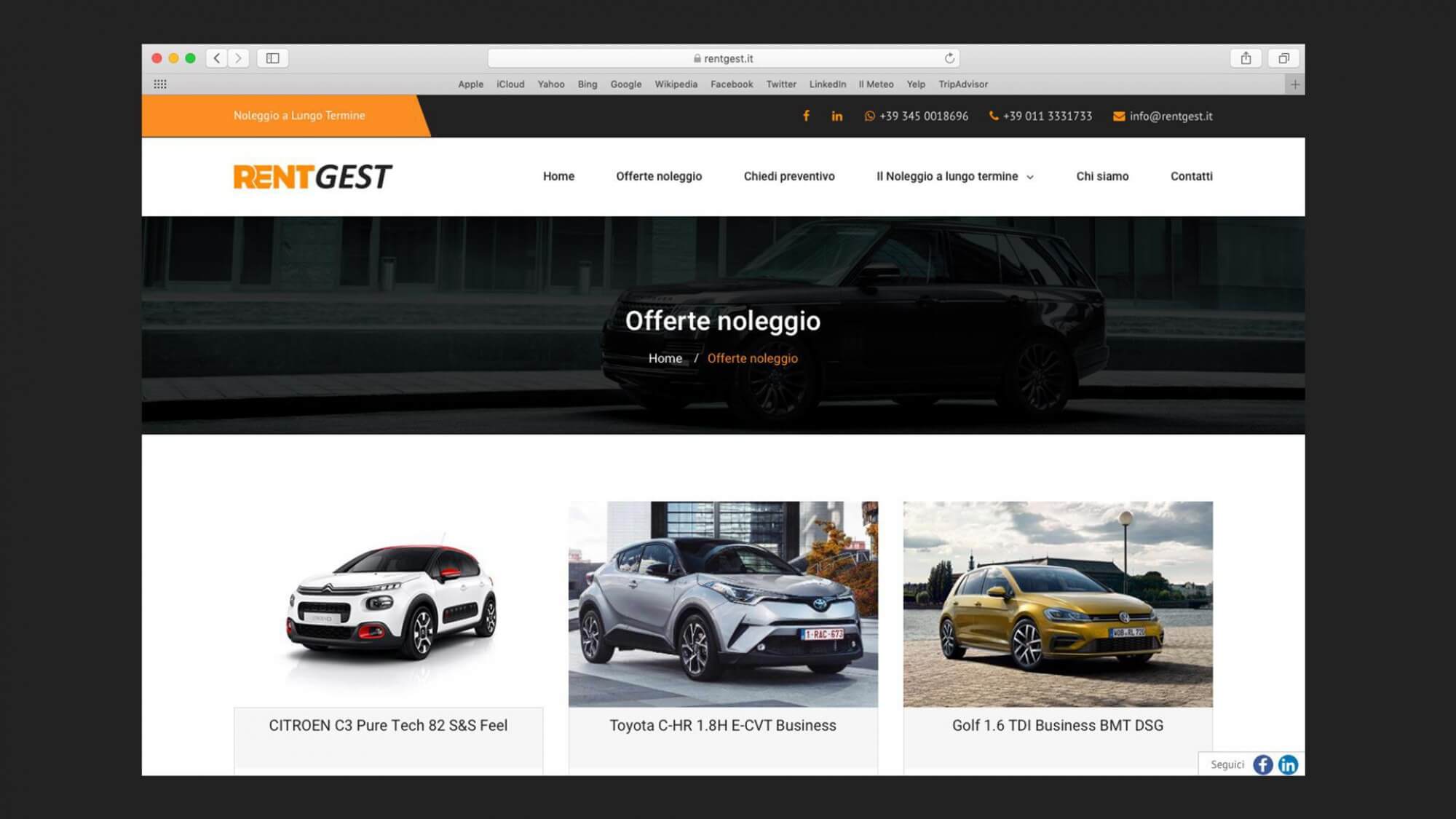Open the Toyota C-HR car image
The height and width of the screenshot is (819, 1456).
[x=723, y=604]
